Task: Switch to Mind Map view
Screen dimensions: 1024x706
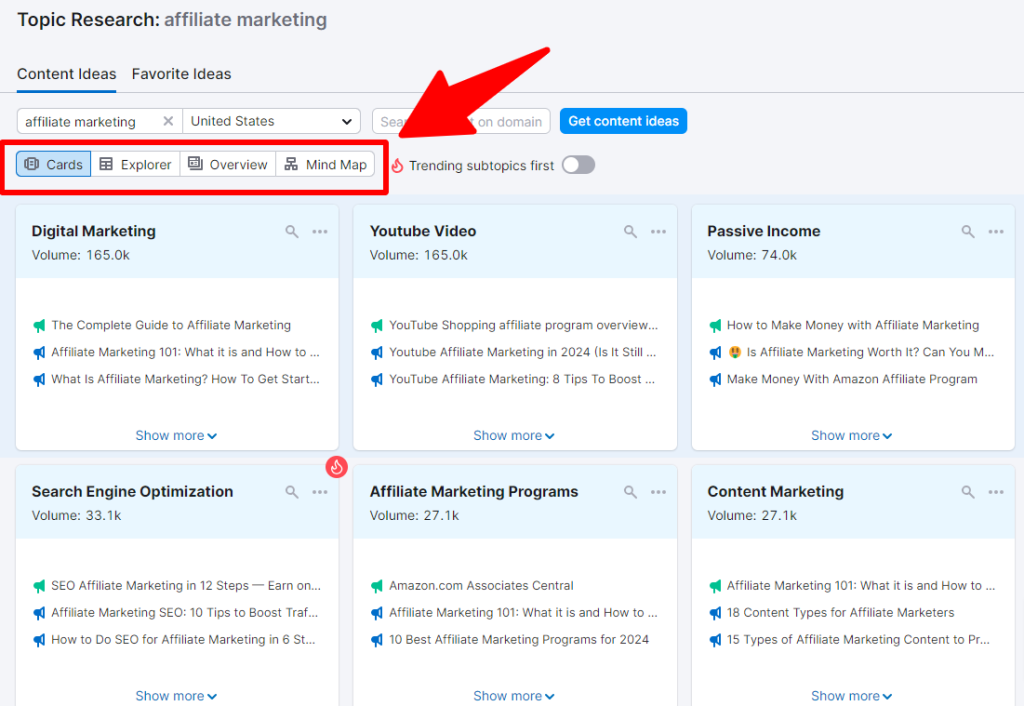Action: click(x=325, y=165)
